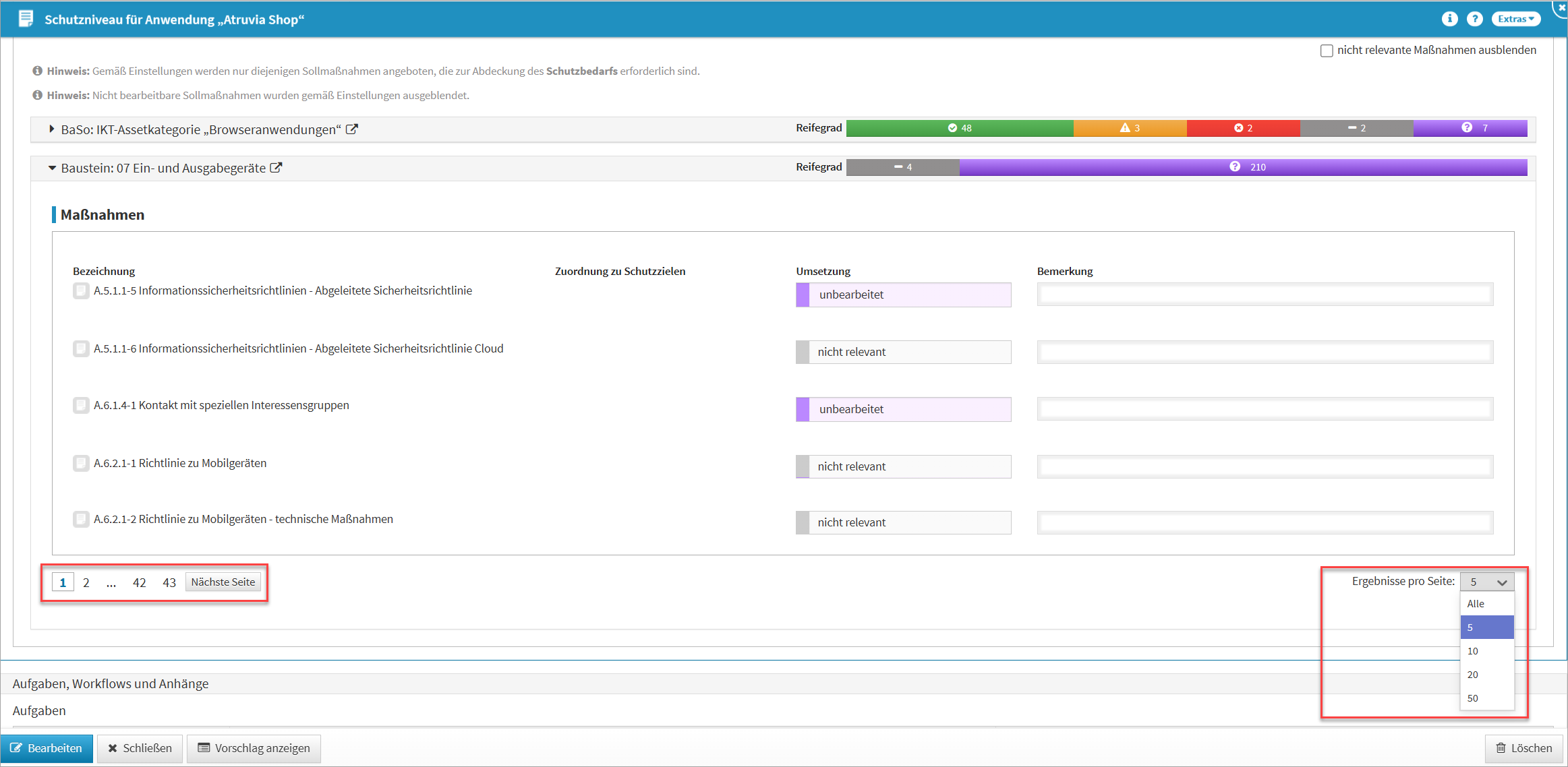Click Bemerkung field for A.5.1.1-5
Image resolution: width=1568 pixels, height=767 pixels.
click(1265, 295)
